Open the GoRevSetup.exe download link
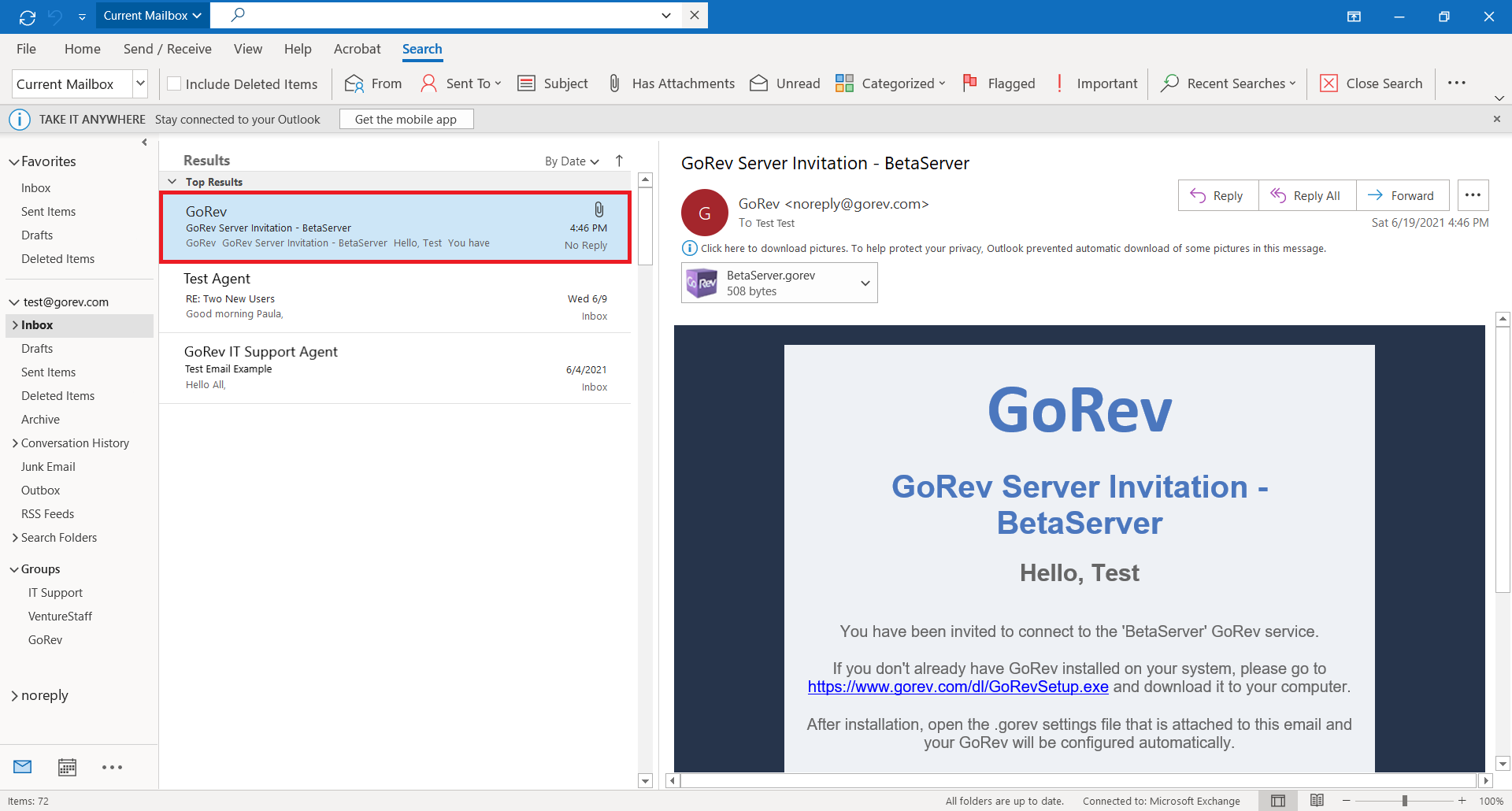 click(x=958, y=687)
